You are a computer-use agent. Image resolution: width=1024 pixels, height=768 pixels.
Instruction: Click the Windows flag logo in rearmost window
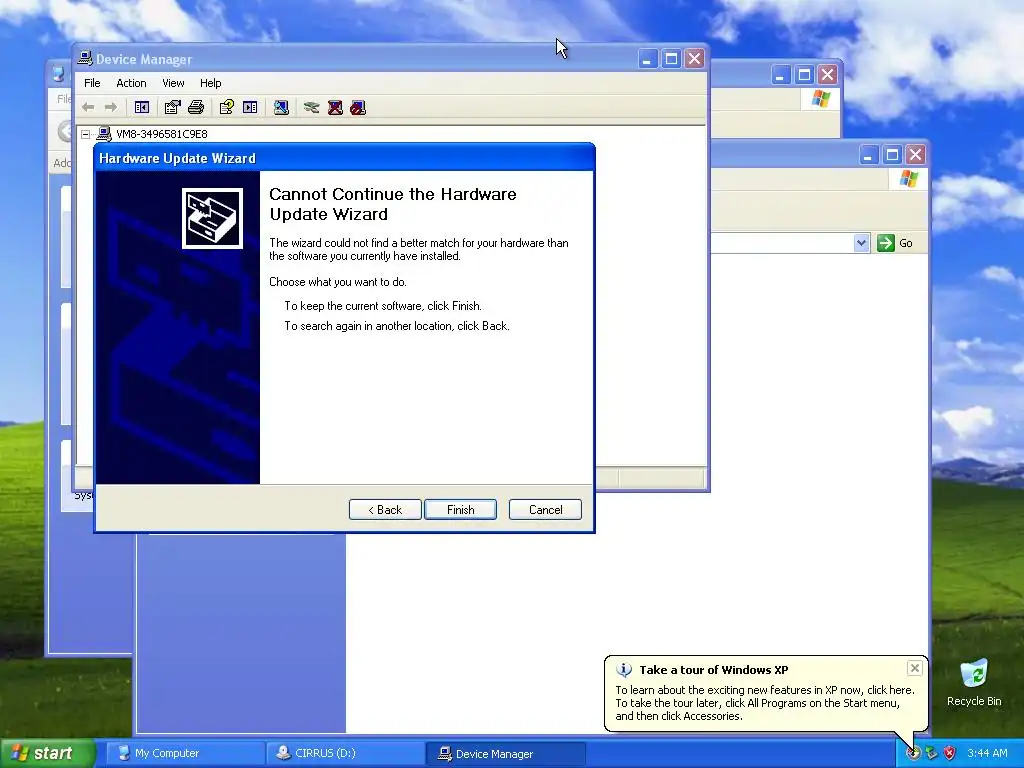pyautogui.click(x=820, y=99)
